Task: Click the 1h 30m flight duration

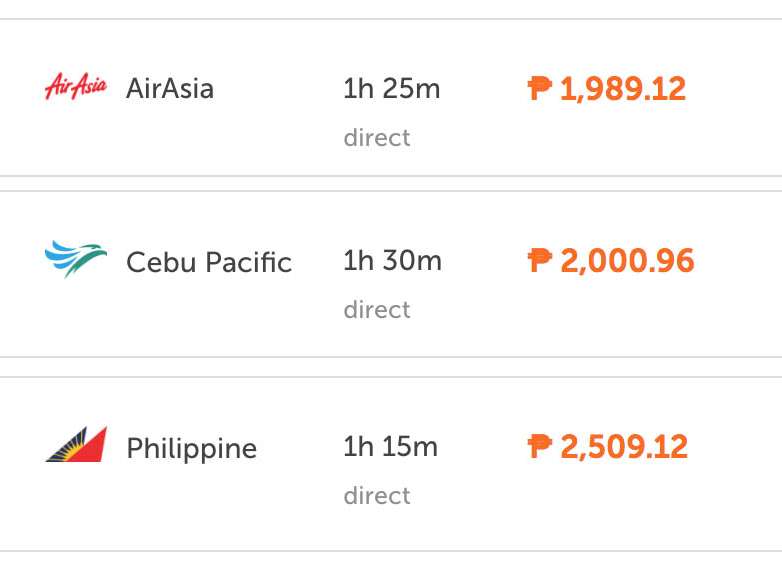Action: click(x=392, y=260)
